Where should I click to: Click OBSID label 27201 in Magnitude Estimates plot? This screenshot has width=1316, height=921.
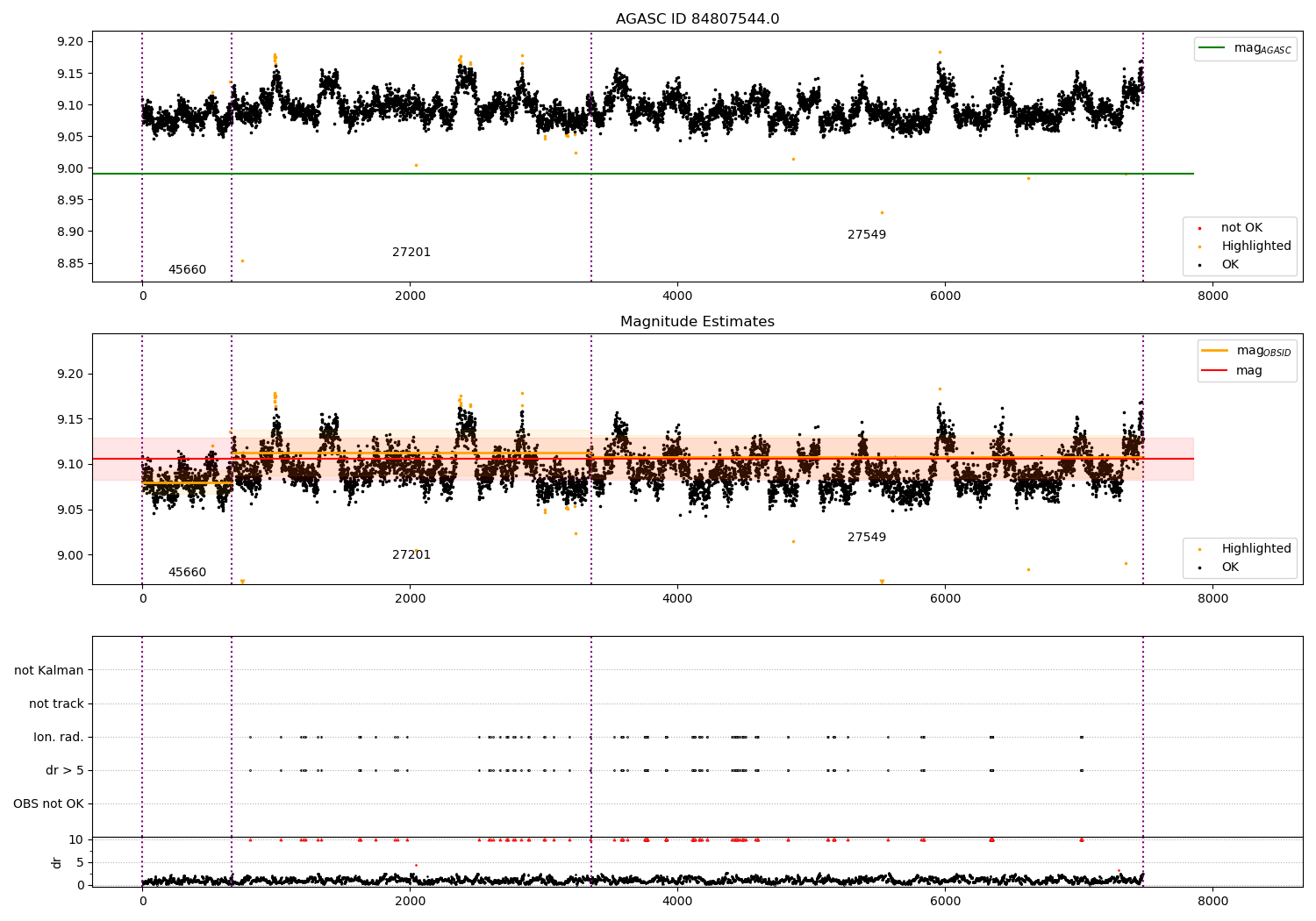[411, 555]
